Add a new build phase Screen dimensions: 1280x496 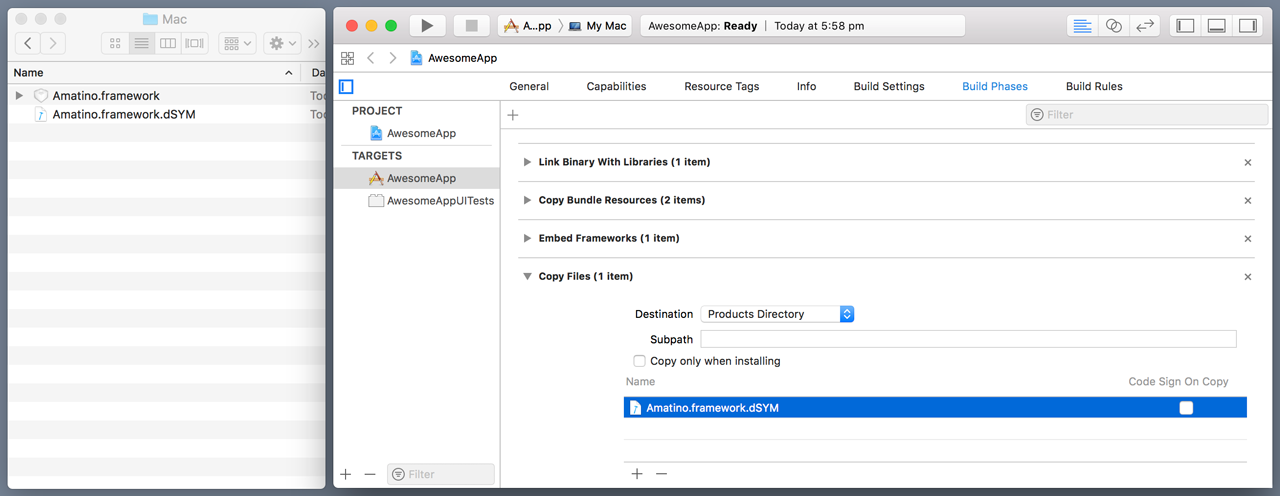coord(513,115)
